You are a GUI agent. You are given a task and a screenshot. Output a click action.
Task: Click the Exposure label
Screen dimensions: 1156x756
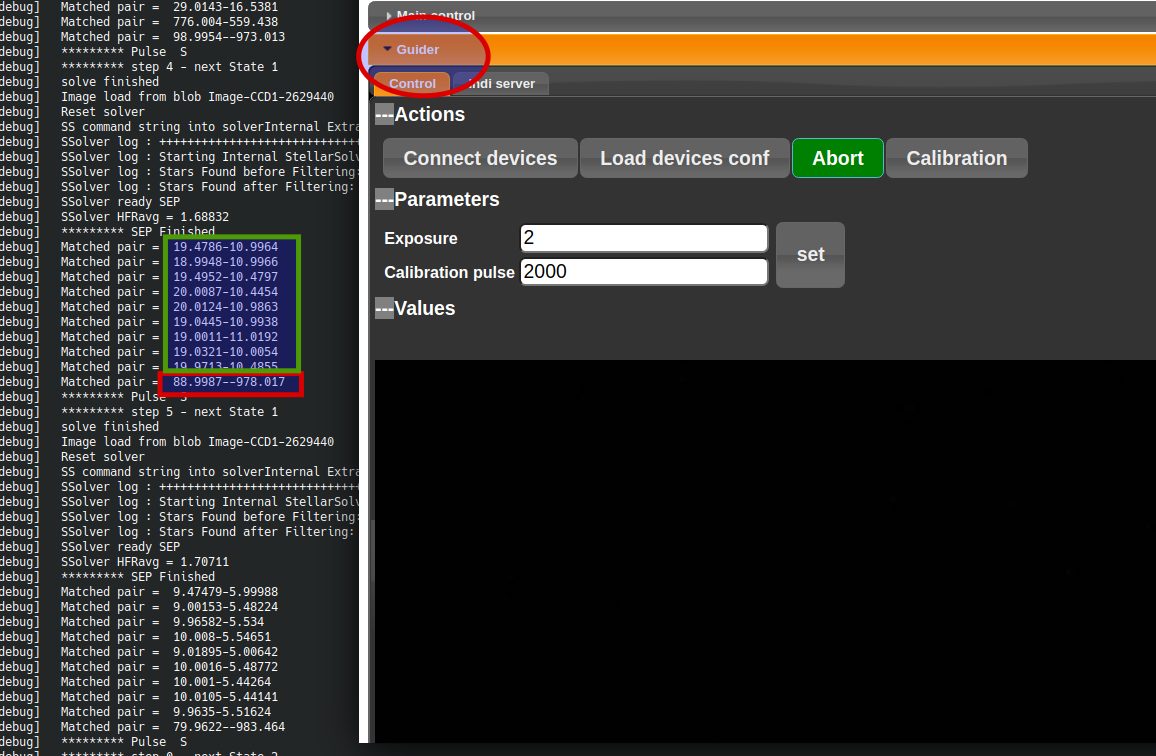[x=420, y=238]
